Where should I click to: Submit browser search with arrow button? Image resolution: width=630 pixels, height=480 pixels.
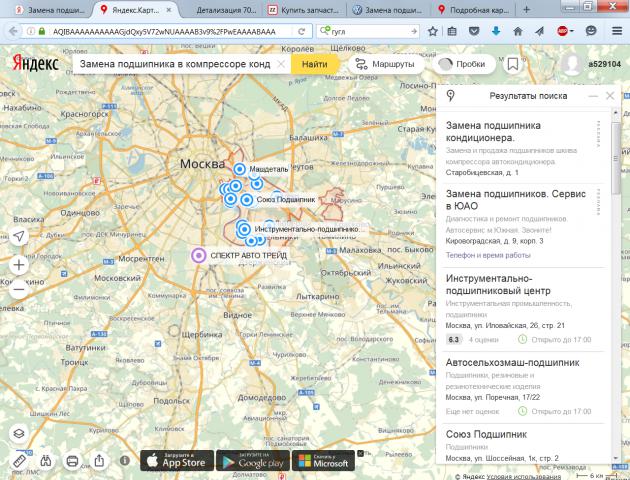click(x=414, y=31)
